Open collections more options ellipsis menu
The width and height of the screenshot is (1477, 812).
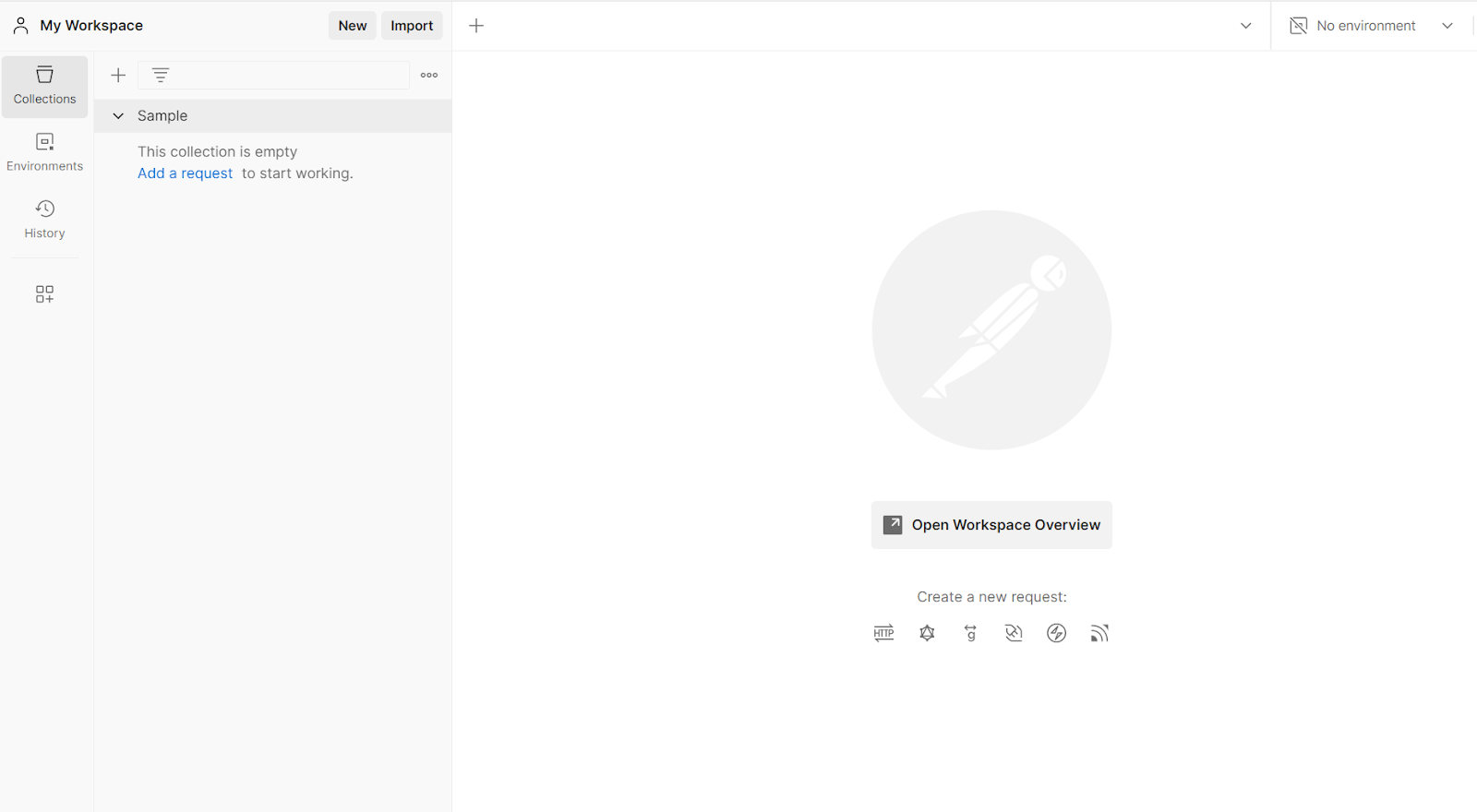point(429,76)
